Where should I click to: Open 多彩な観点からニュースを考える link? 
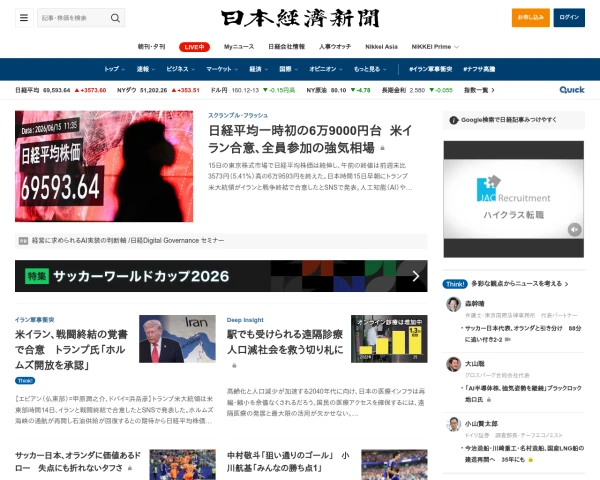pyautogui.click(x=519, y=284)
